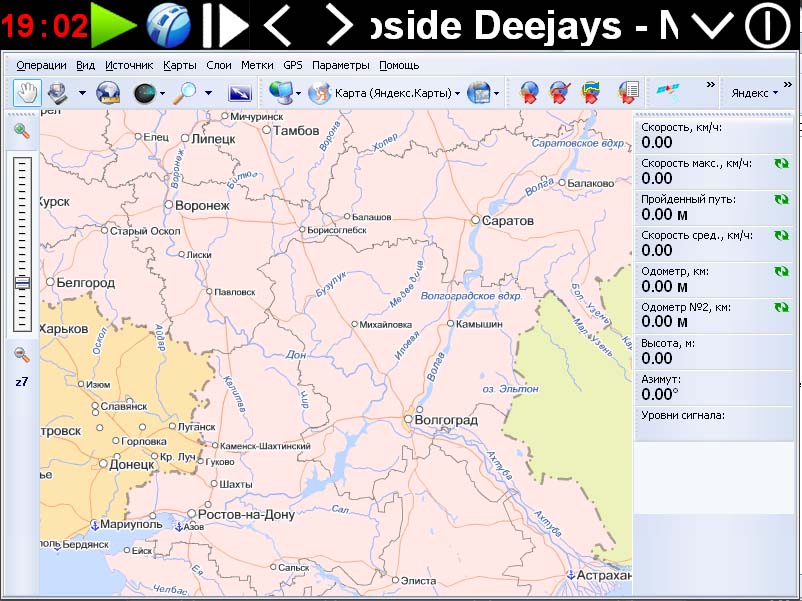The image size is (802, 601).
Task: Zoom out with the magnifier below slider
Action: (21, 354)
